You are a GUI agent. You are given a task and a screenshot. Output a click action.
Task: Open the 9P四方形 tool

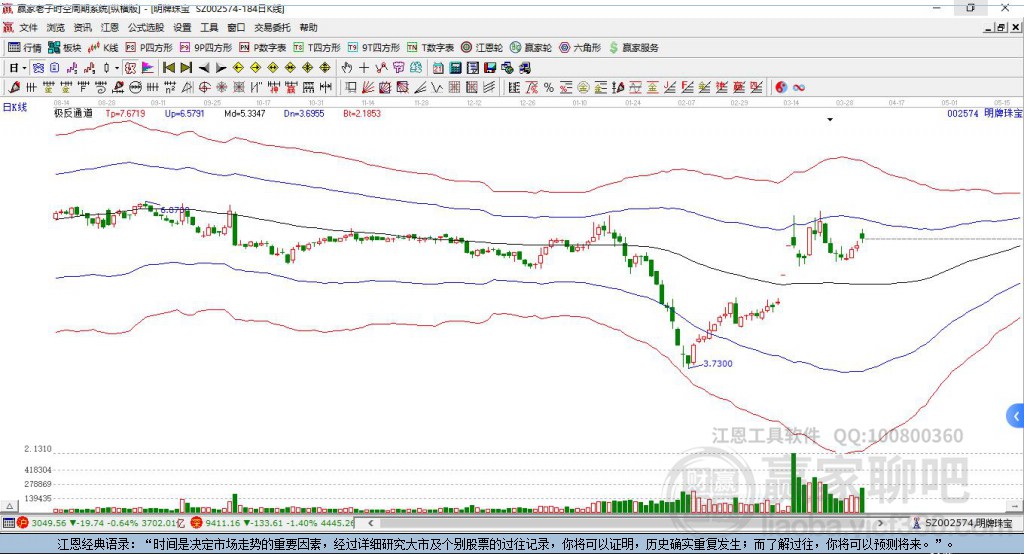point(206,48)
